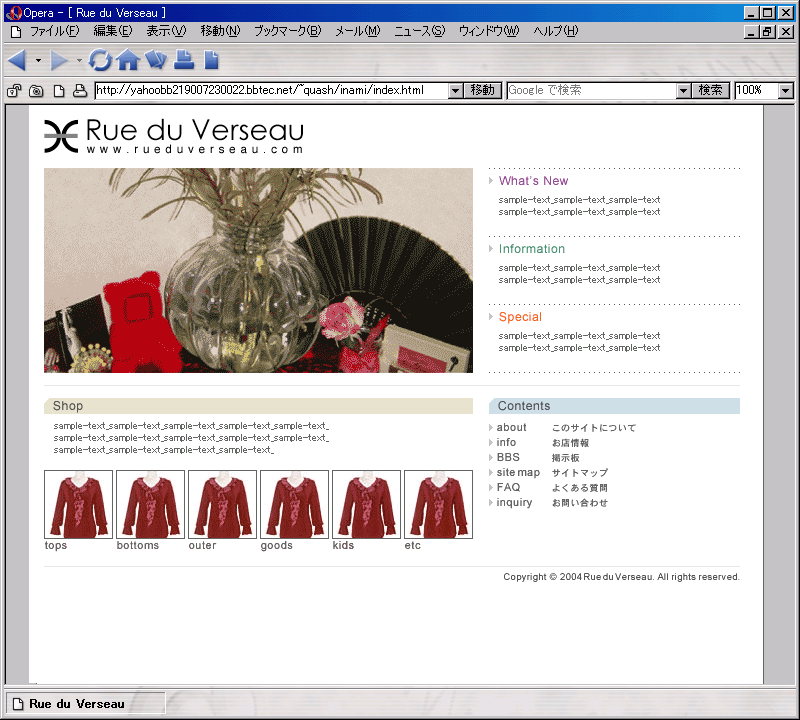
Task: Click the Opera logo in title bar
Action: 14,13
